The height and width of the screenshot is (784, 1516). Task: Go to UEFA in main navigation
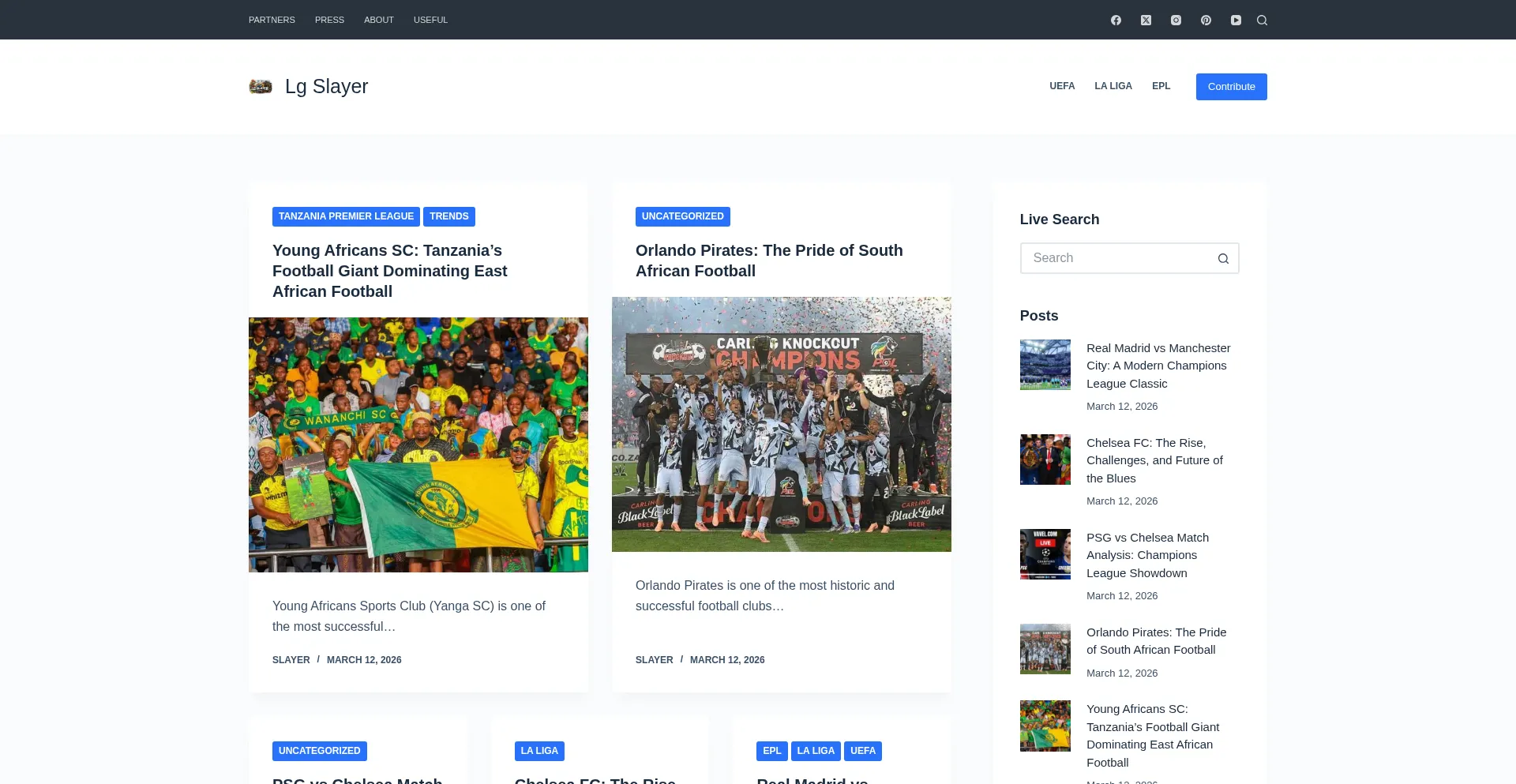click(x=1062, y=86)
